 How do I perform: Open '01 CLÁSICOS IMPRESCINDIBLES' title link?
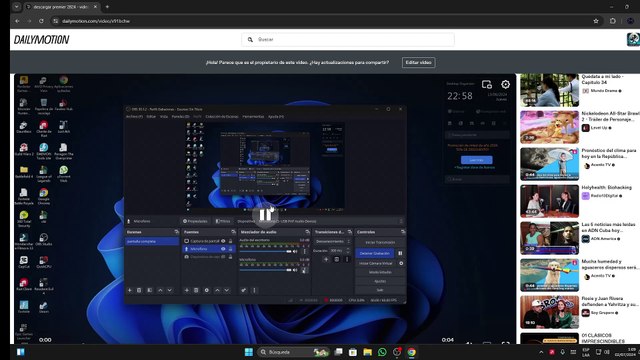(x=603, y=338)
